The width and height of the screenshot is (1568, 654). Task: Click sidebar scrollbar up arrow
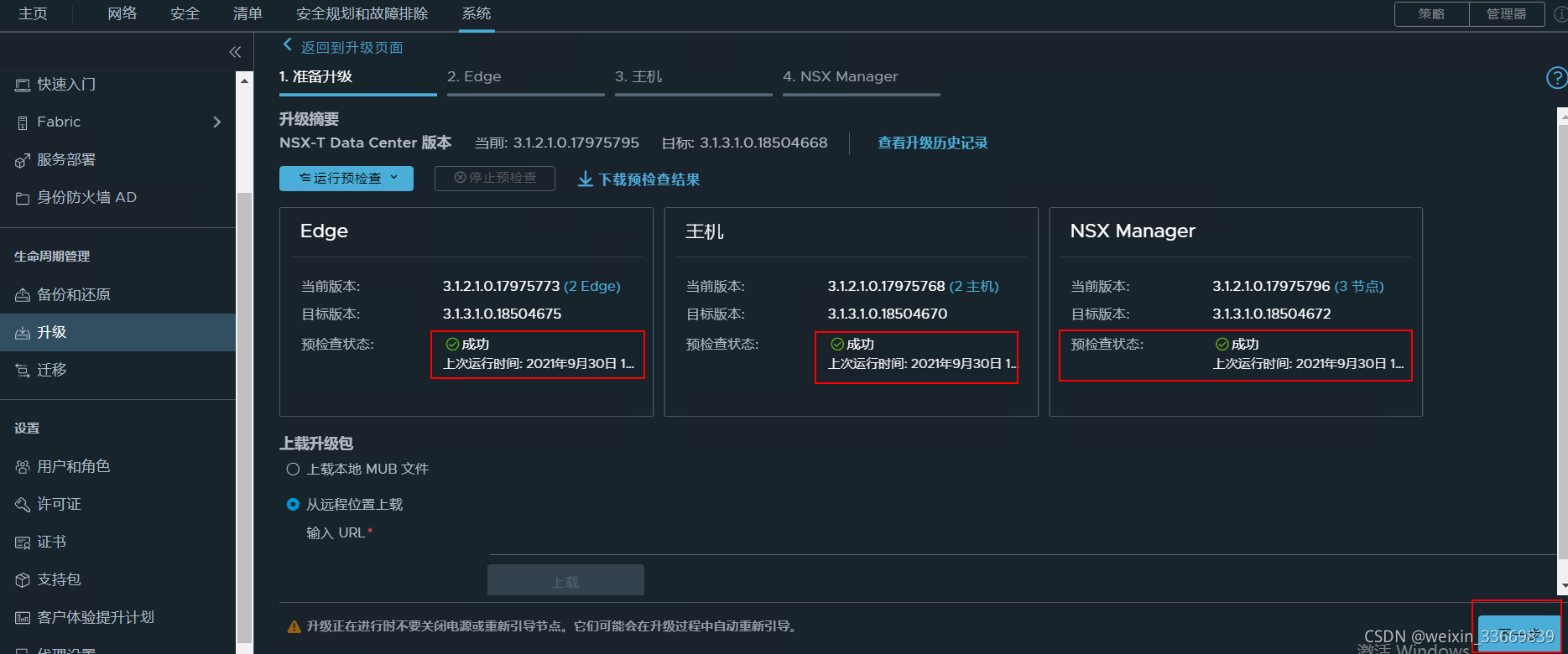244,81
